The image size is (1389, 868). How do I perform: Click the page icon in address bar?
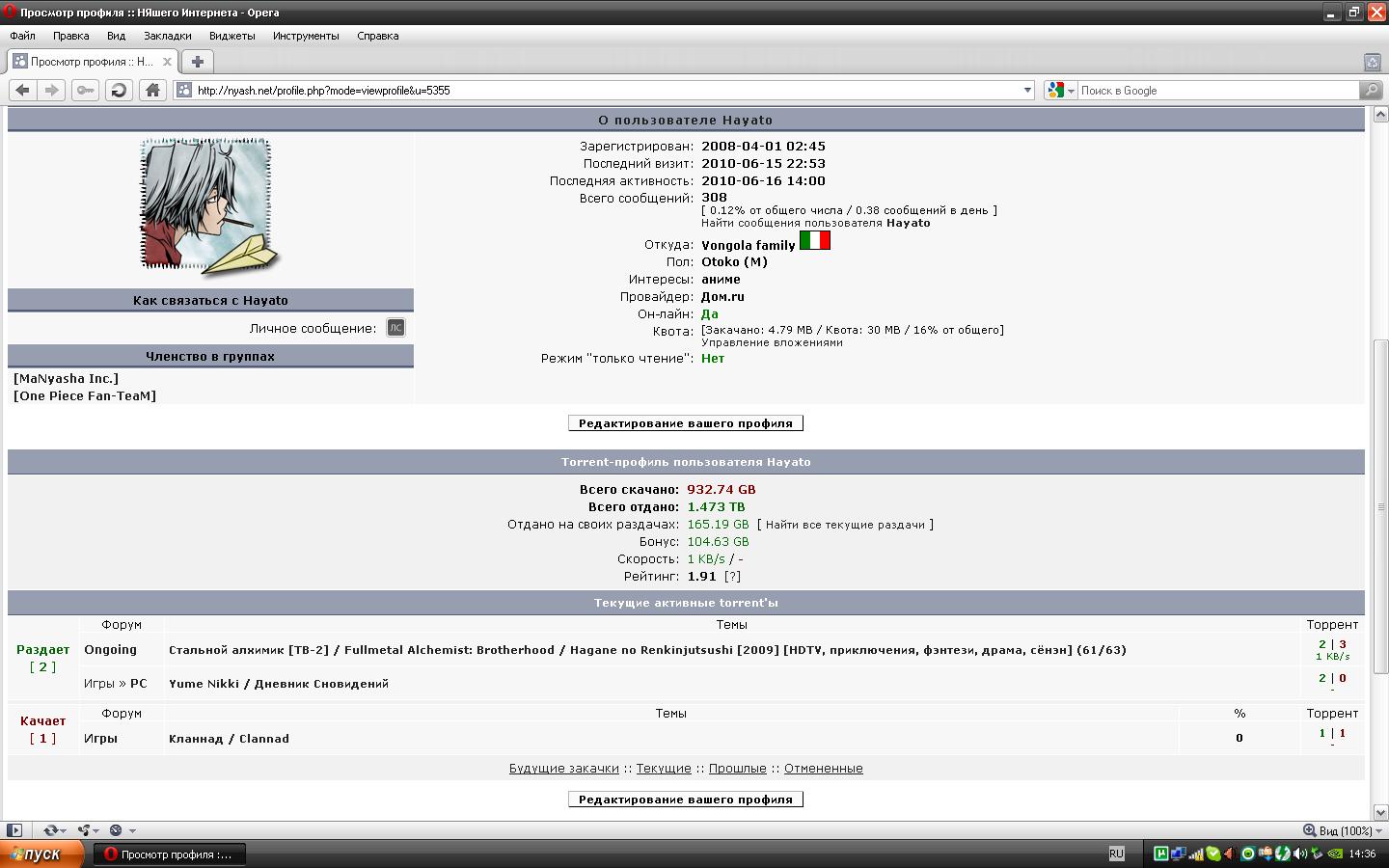point(183,90)
